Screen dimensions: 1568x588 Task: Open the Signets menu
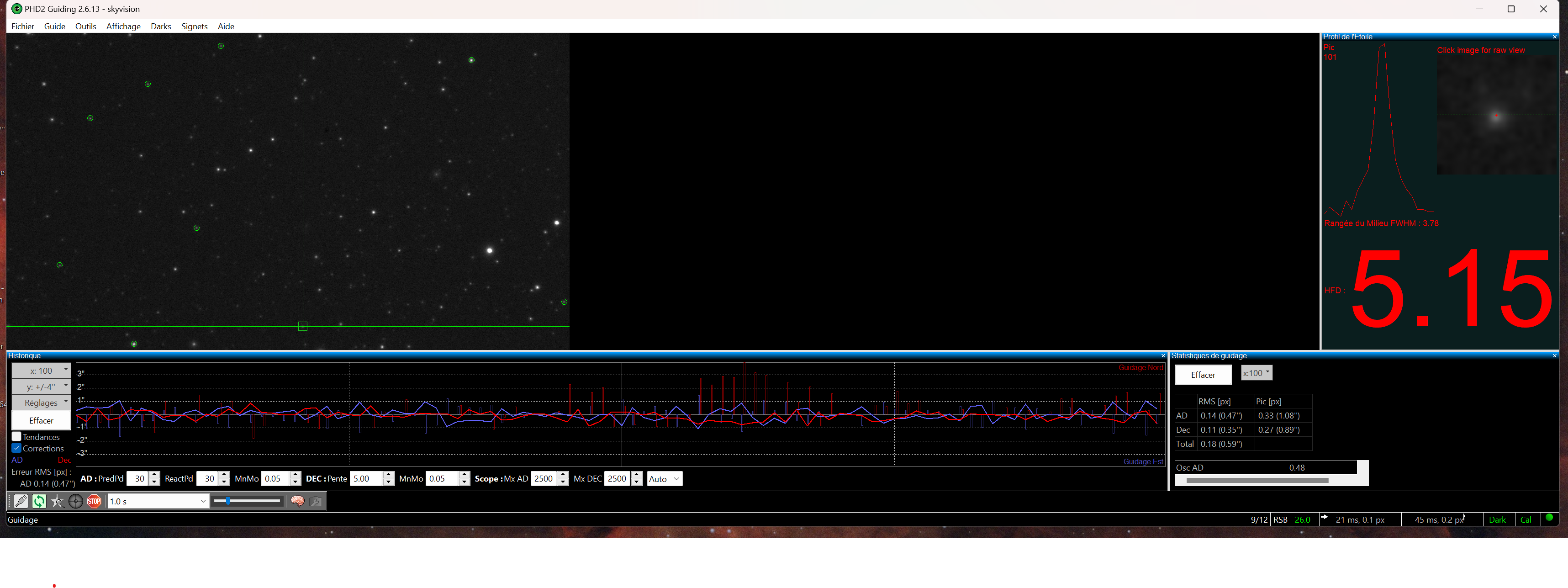pos(194,26)
